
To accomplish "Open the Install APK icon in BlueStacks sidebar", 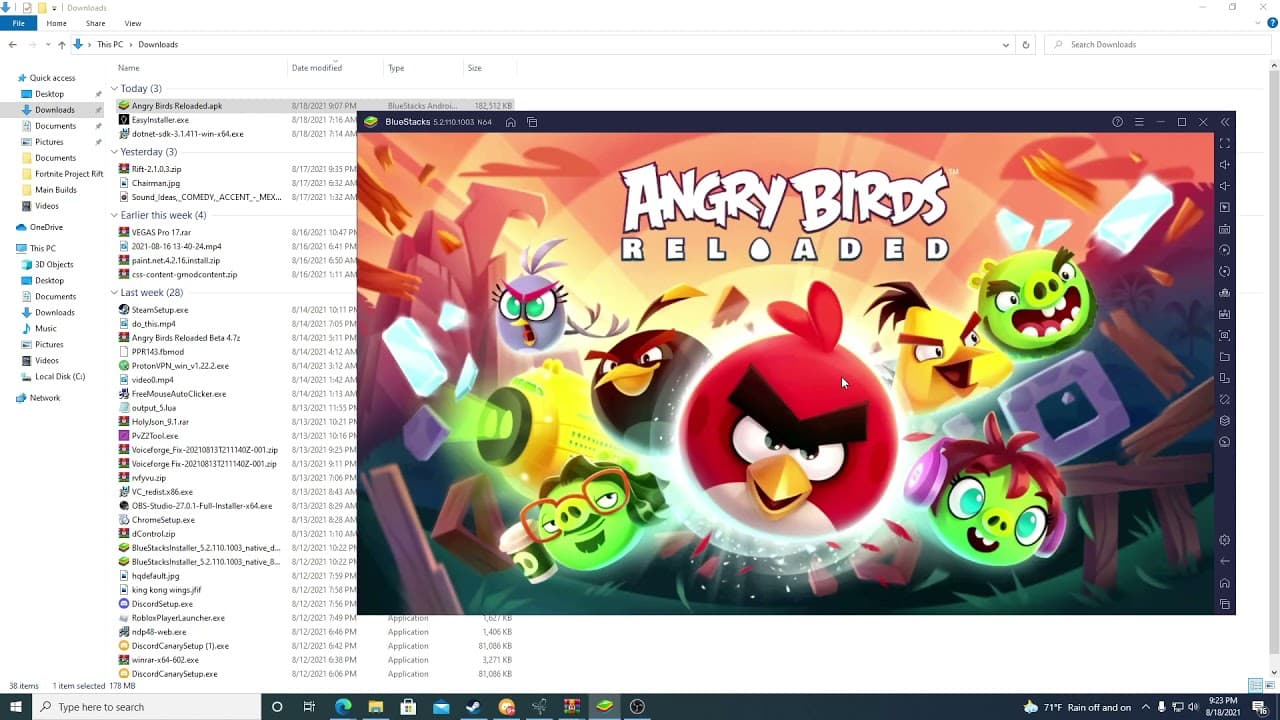I will coord(1225,314).
